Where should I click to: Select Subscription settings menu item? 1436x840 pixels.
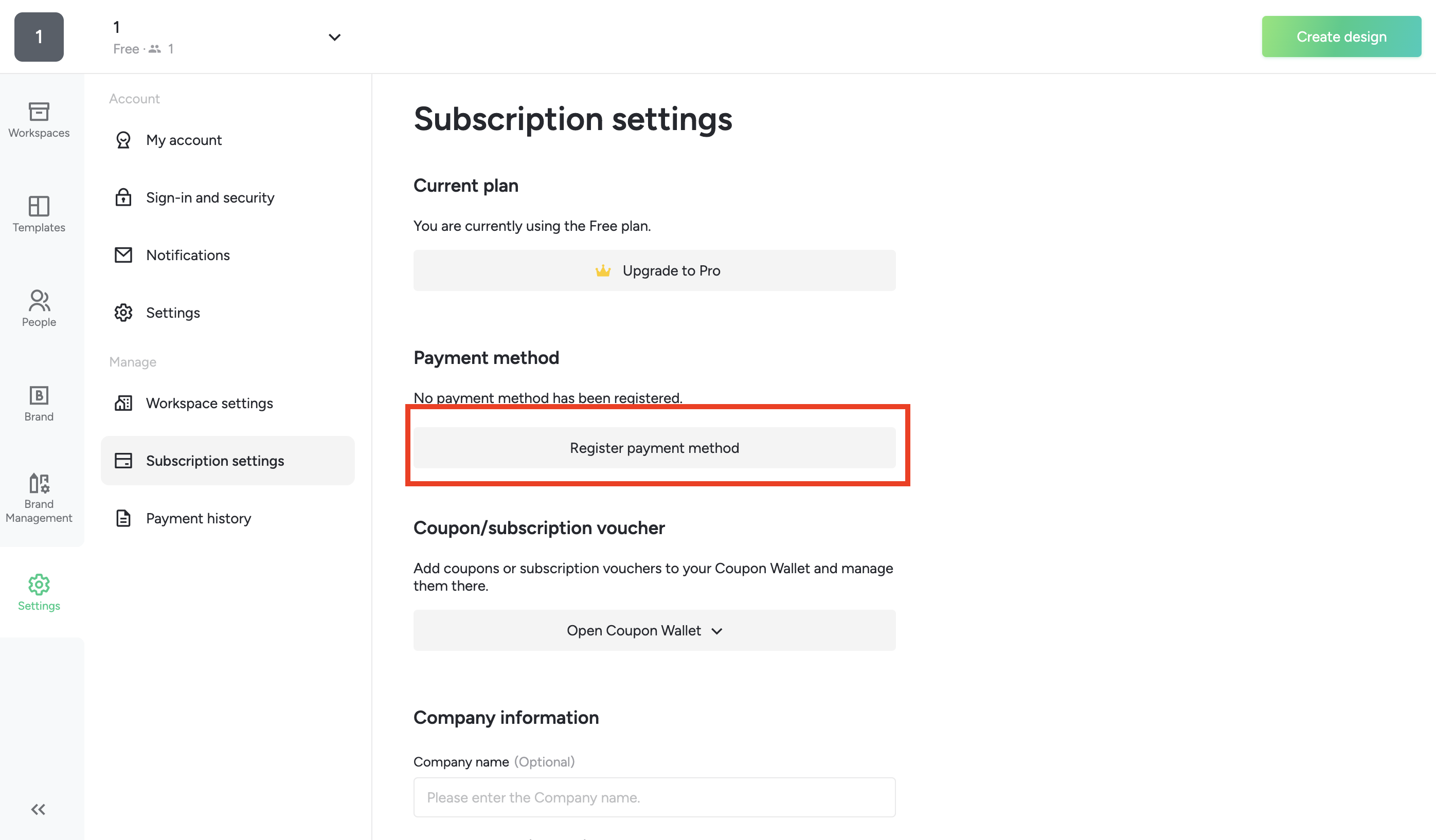coord(215,460)
